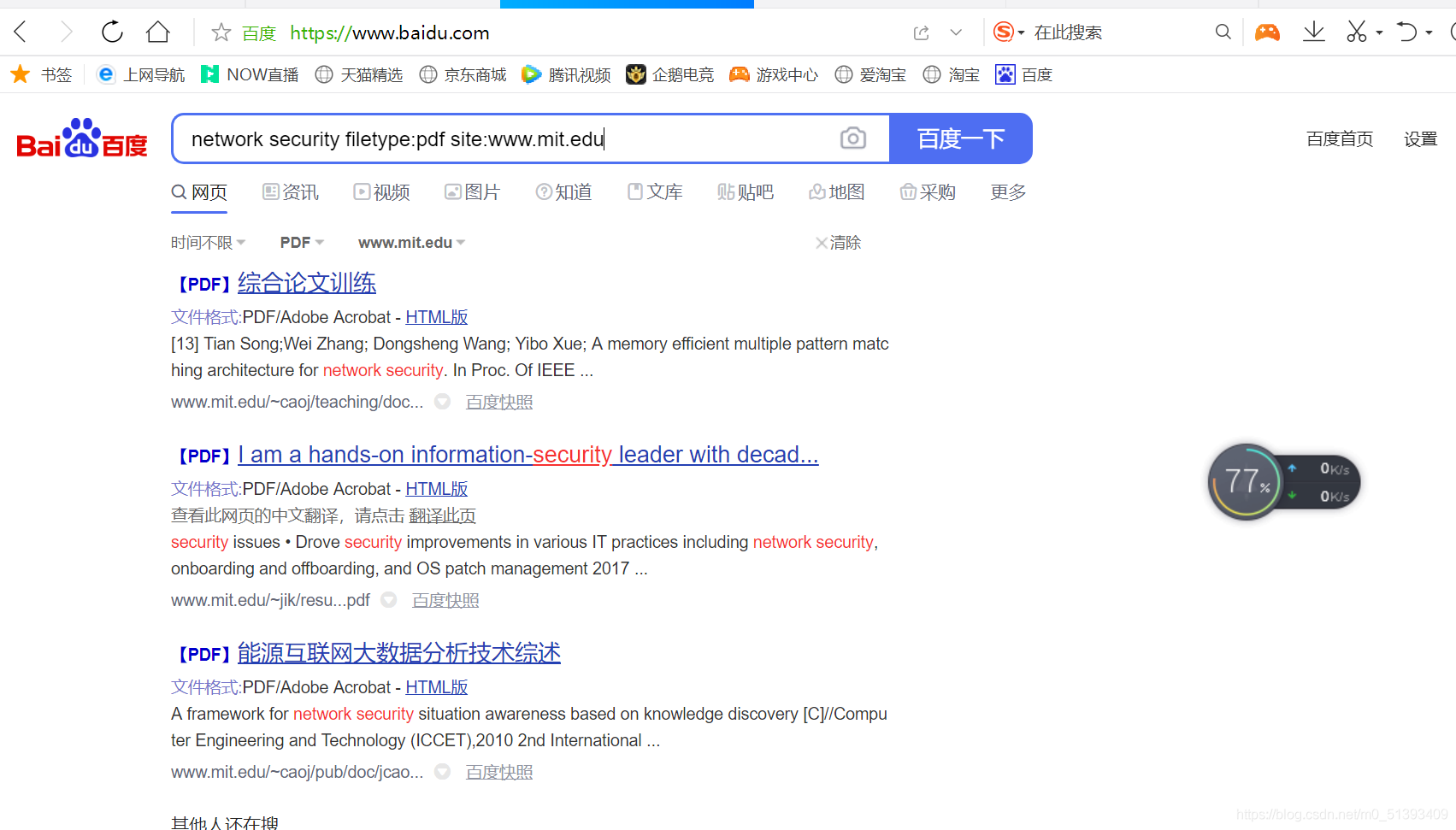This screenshot has height=830, width=1456.
Task: Expand the address bar history dropdown
Action: (956, 32)
